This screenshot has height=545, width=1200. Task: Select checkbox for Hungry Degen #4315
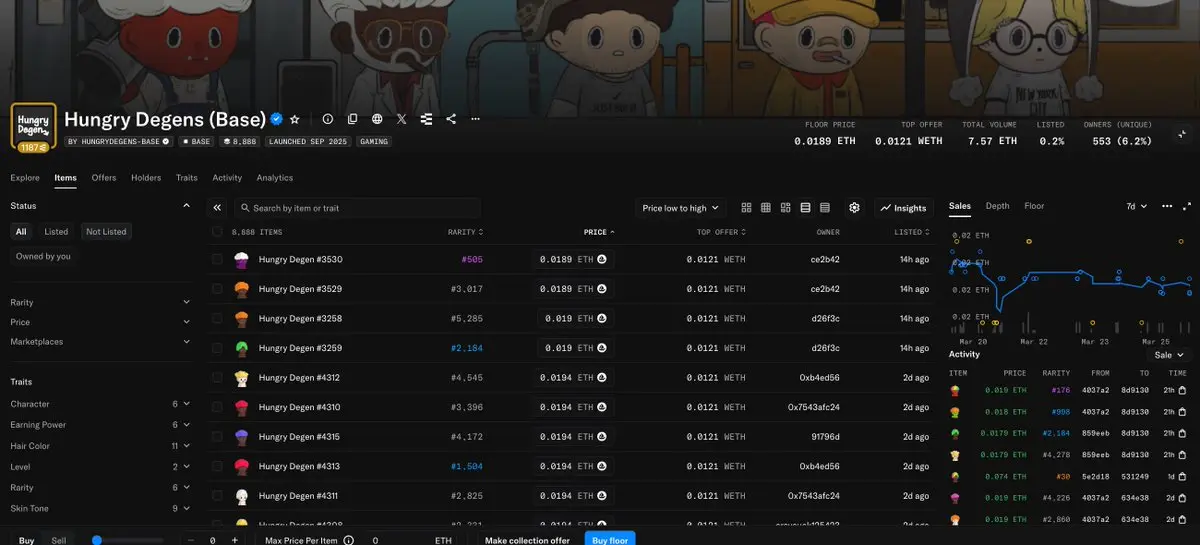coord(217,437)
